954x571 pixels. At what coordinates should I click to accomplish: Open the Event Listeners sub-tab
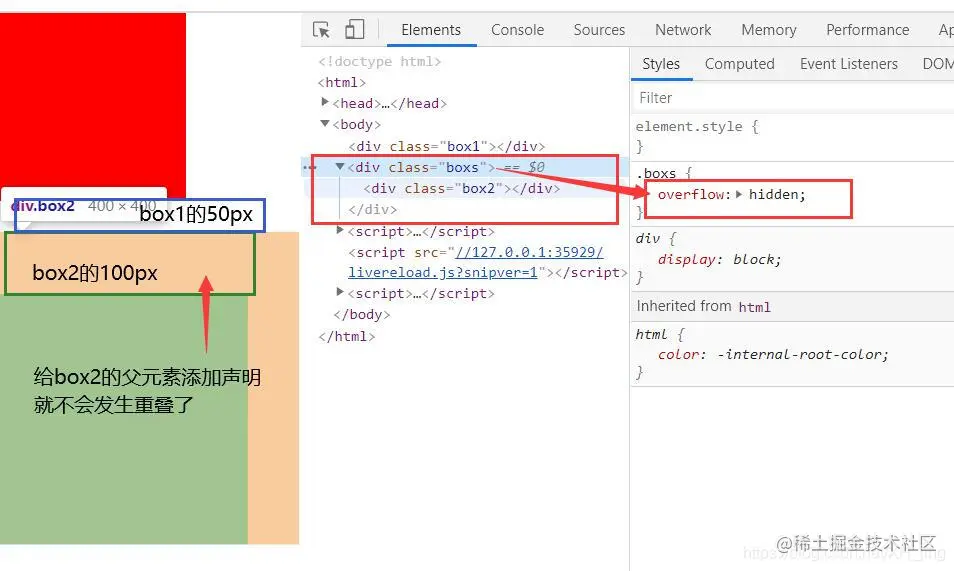(848, 64)
